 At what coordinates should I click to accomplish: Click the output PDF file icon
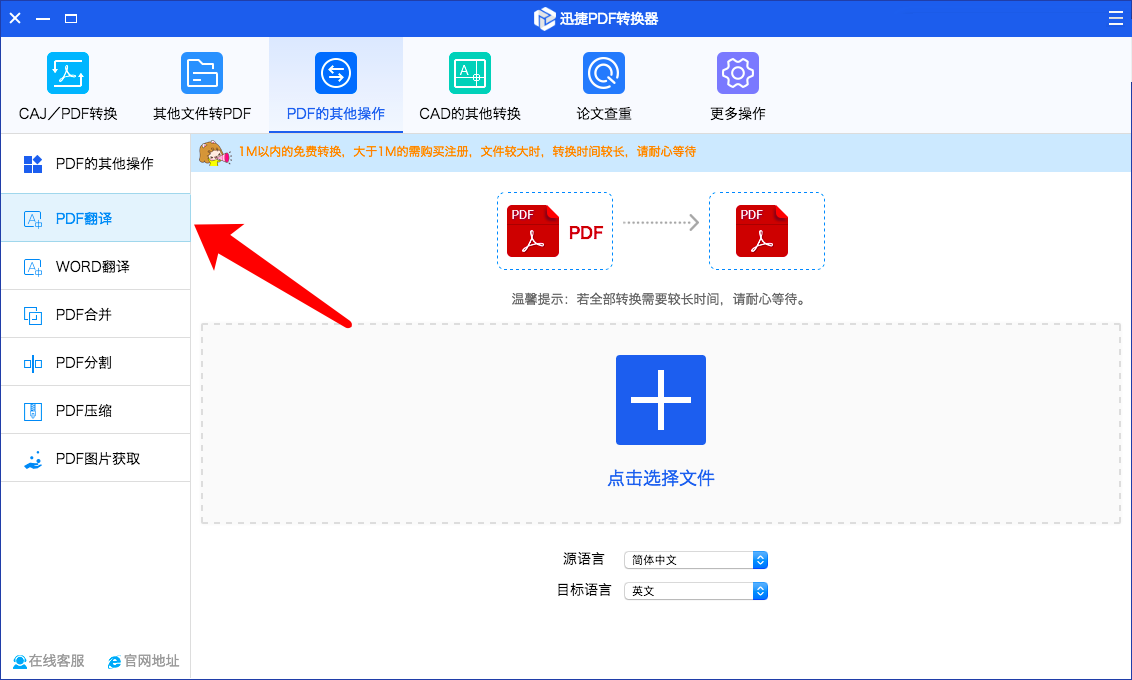pos(762,231)
